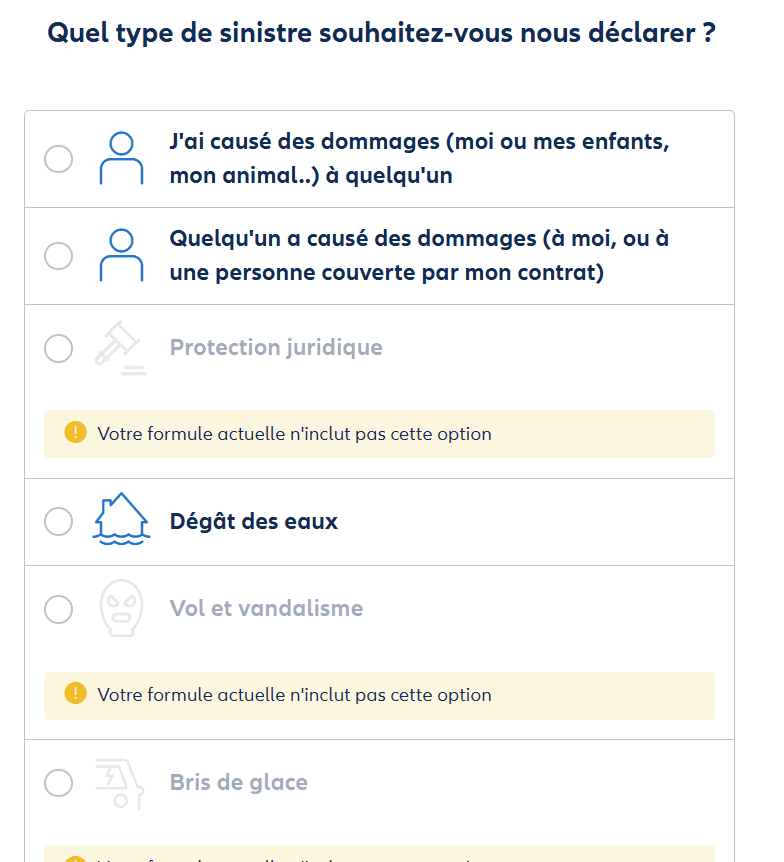Click the person icon next to "J'ai causé des dommages"
This screenshot has height=862, width=784.
point(121,157)
